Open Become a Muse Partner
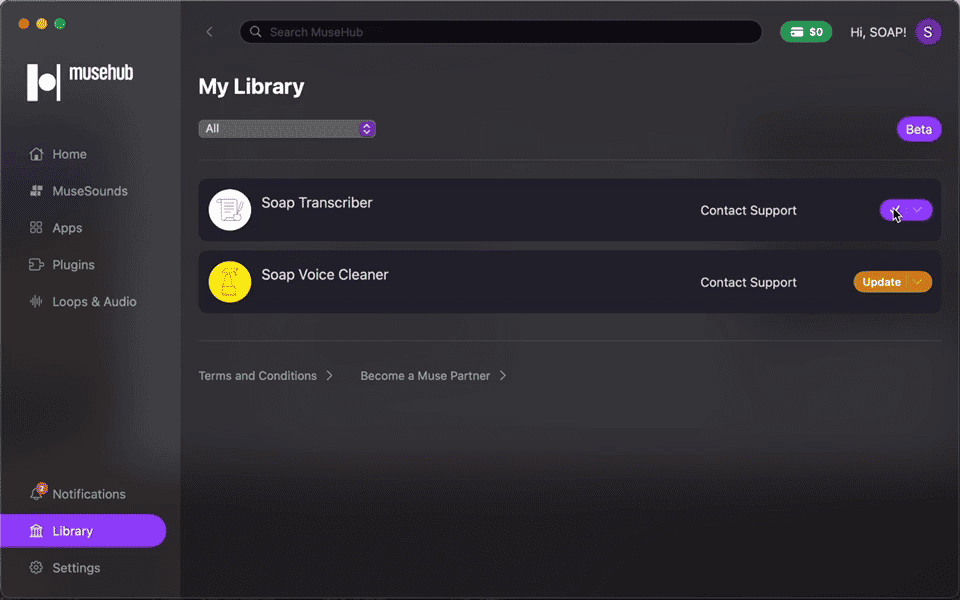Viewport: 960px width, 600px height. click(x=425, y=375)
